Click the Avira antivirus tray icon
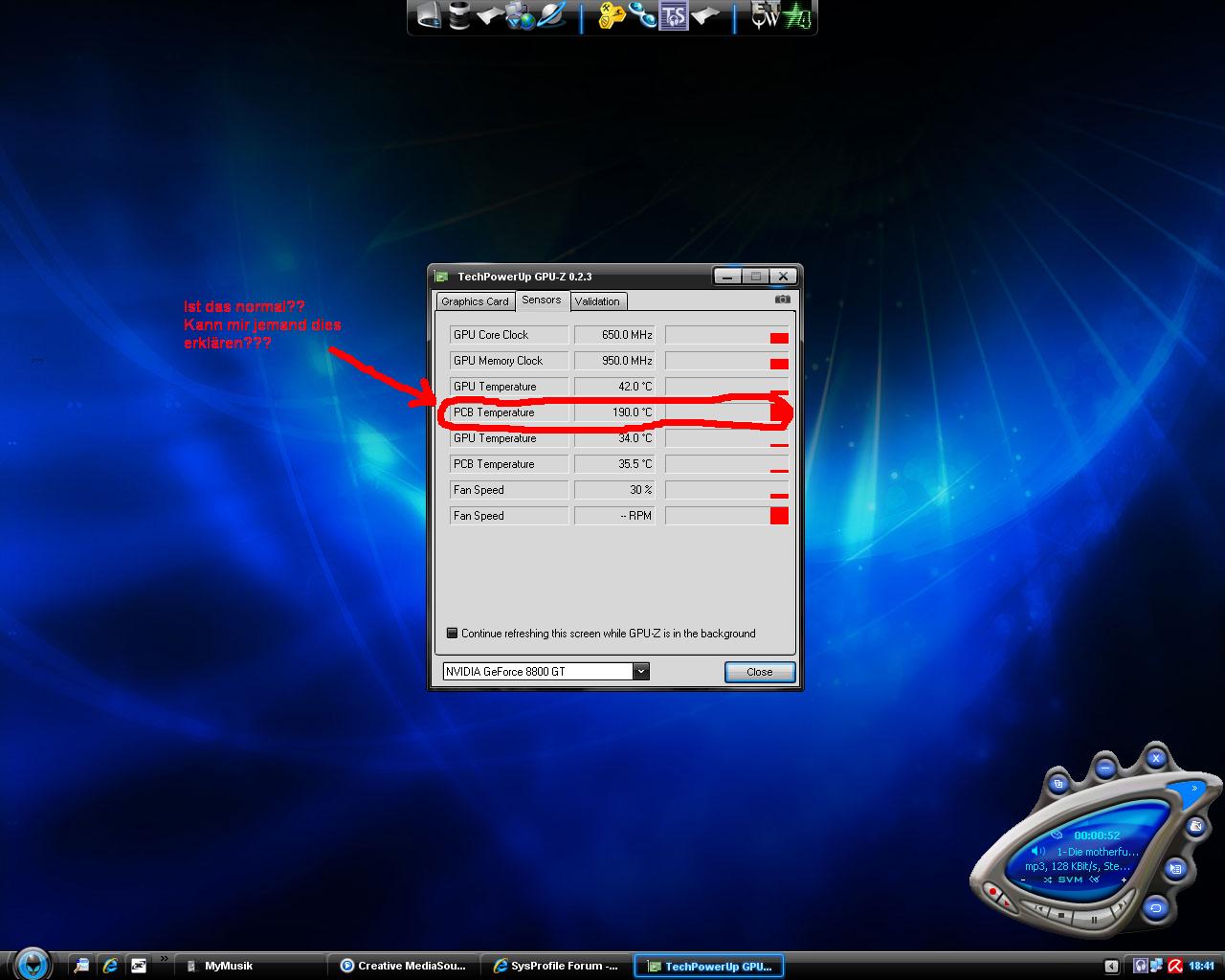Image resolution: width=1225 pixels, height=980 pixels. click(1175, 966)
